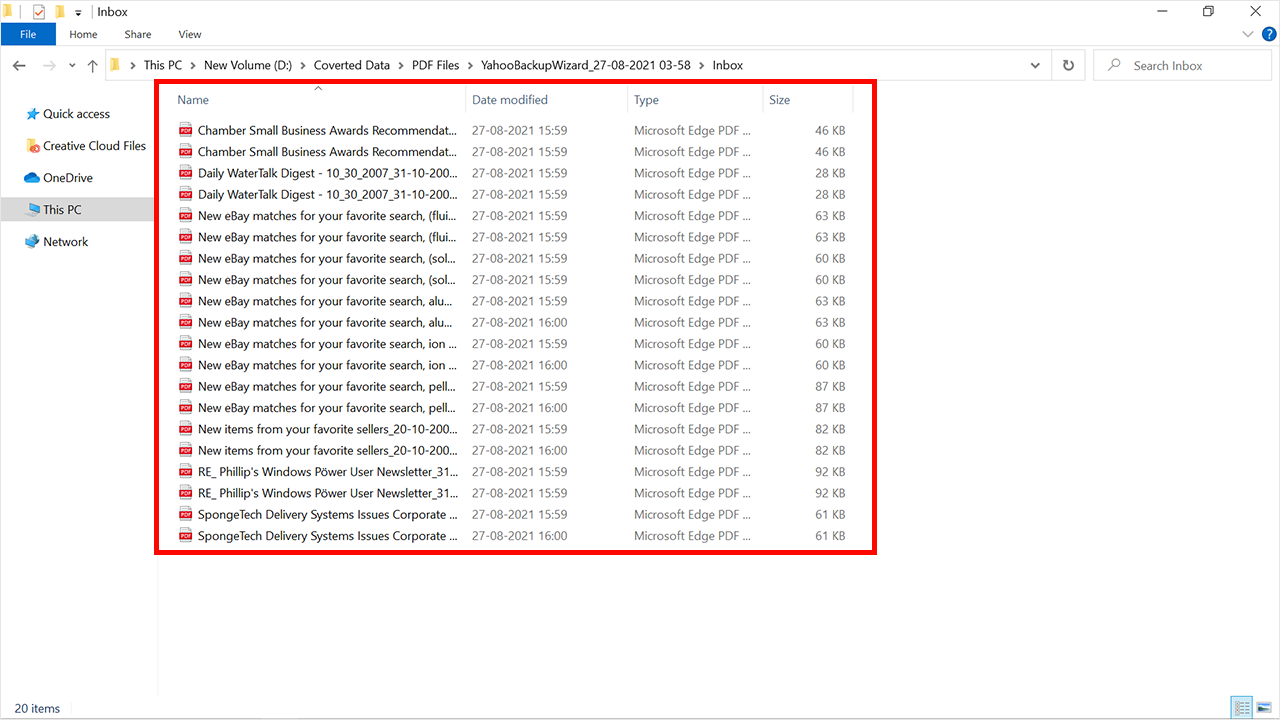Select eBay matches 'ion' file modified 15:59
Image resolution: width=1280 pixels, height=720 pixels.
pyautogui.click(x=513, y=344)
